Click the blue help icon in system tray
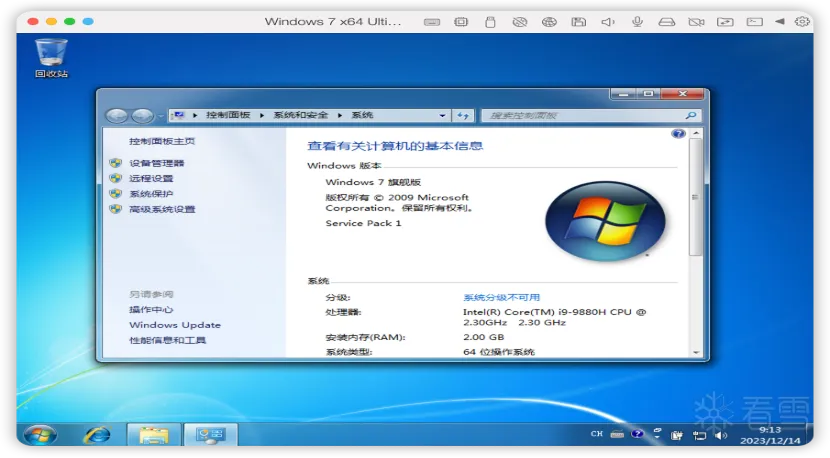Screen dimensions: 830x458 (x=637, y=434)
